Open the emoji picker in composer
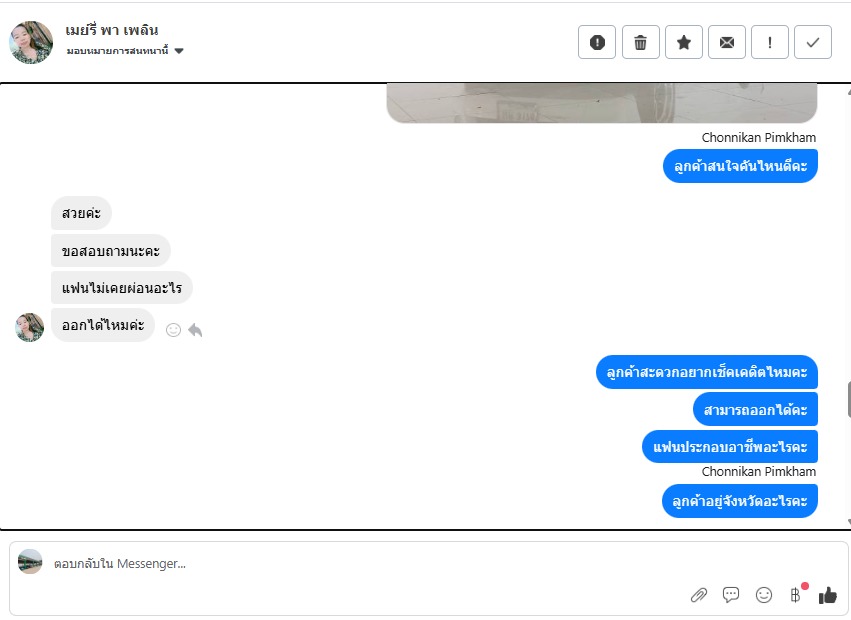The width and height of the screenshot is (851, 620). click(764, 595)
